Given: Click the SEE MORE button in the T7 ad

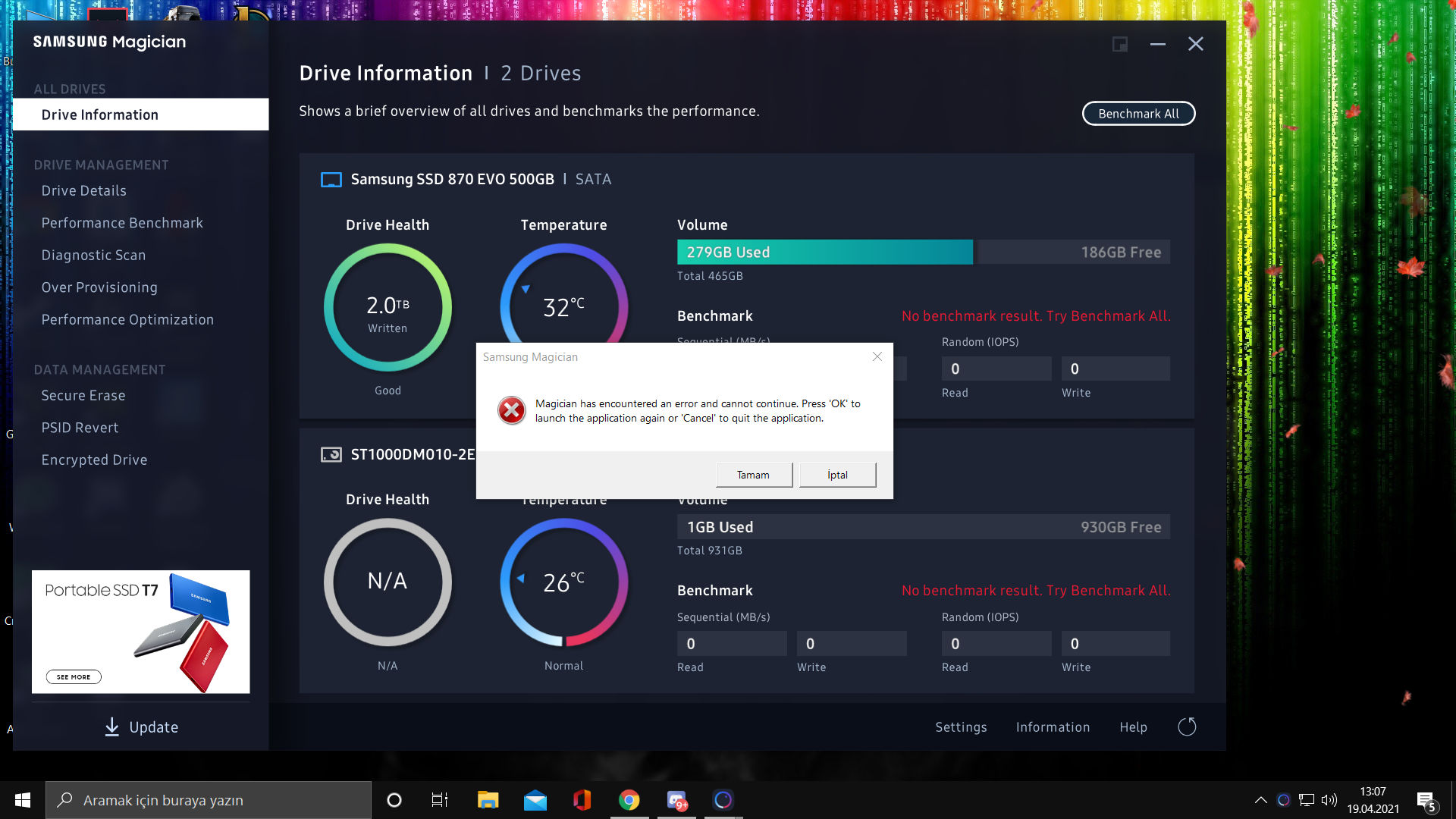Looking at the screenshot, I should [x=74, y=677].
